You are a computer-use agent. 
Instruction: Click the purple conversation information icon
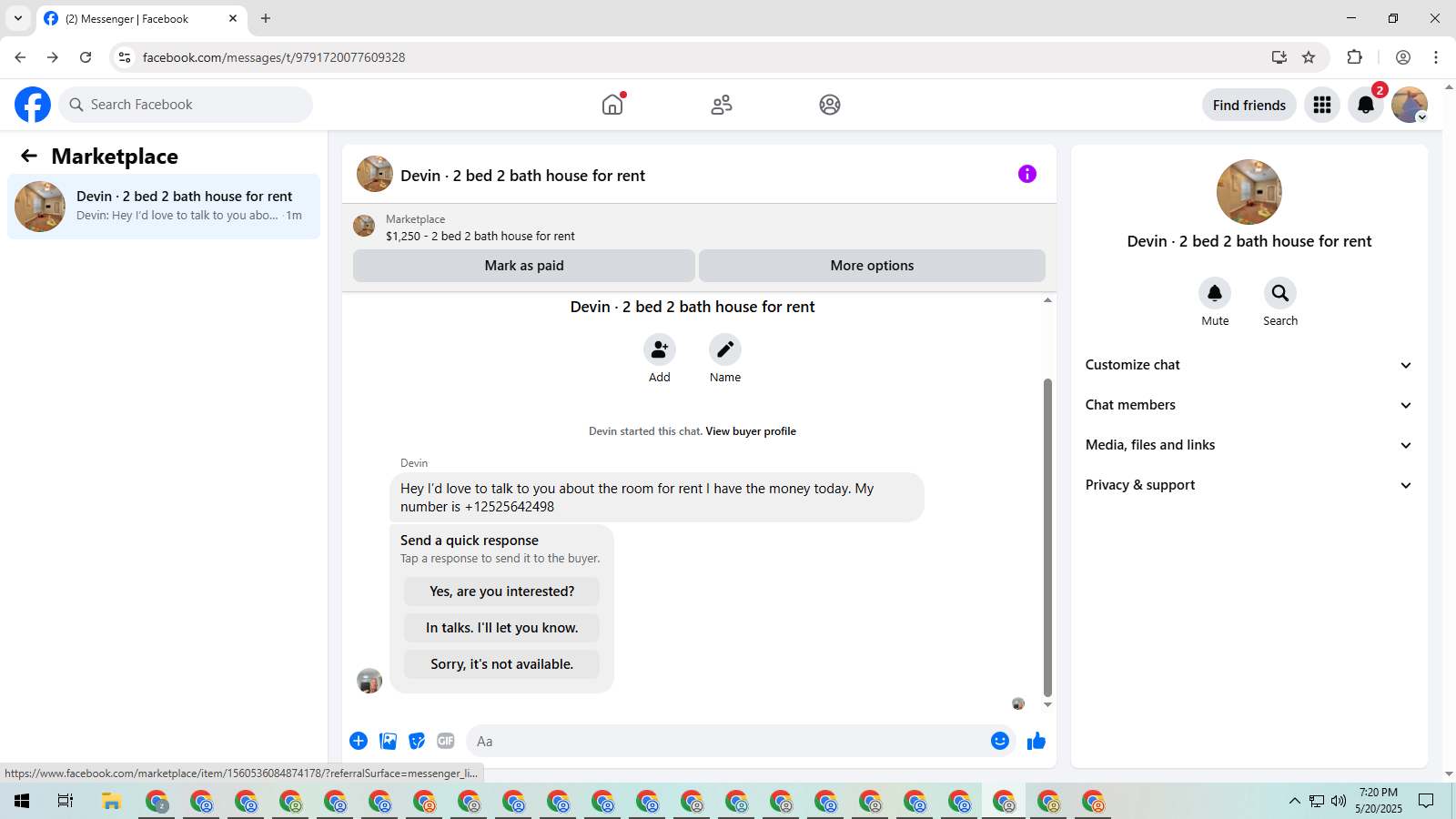(x=1027, y=174)
